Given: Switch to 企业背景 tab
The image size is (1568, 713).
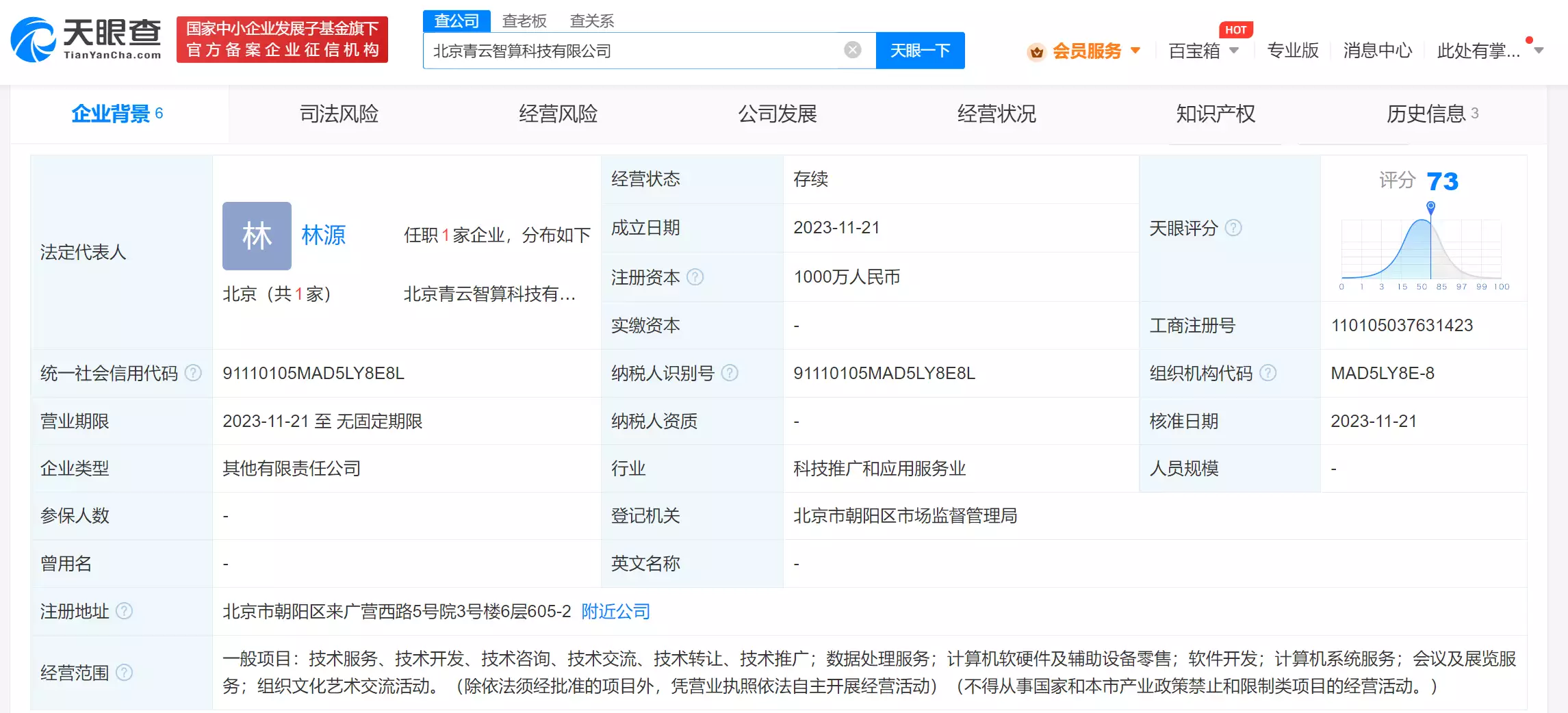Looking at the screenshot, I should click(118, 114).
